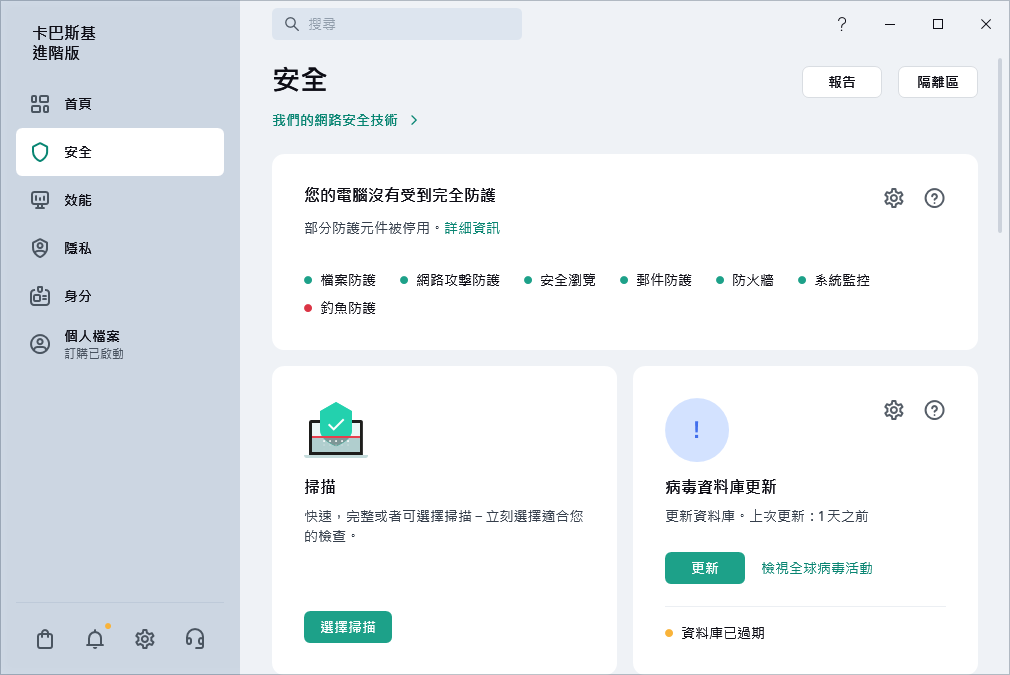The image size is (1010, 675).
Task: Open the 首頁 home icon in sidebar
Action: click(40, 104)
